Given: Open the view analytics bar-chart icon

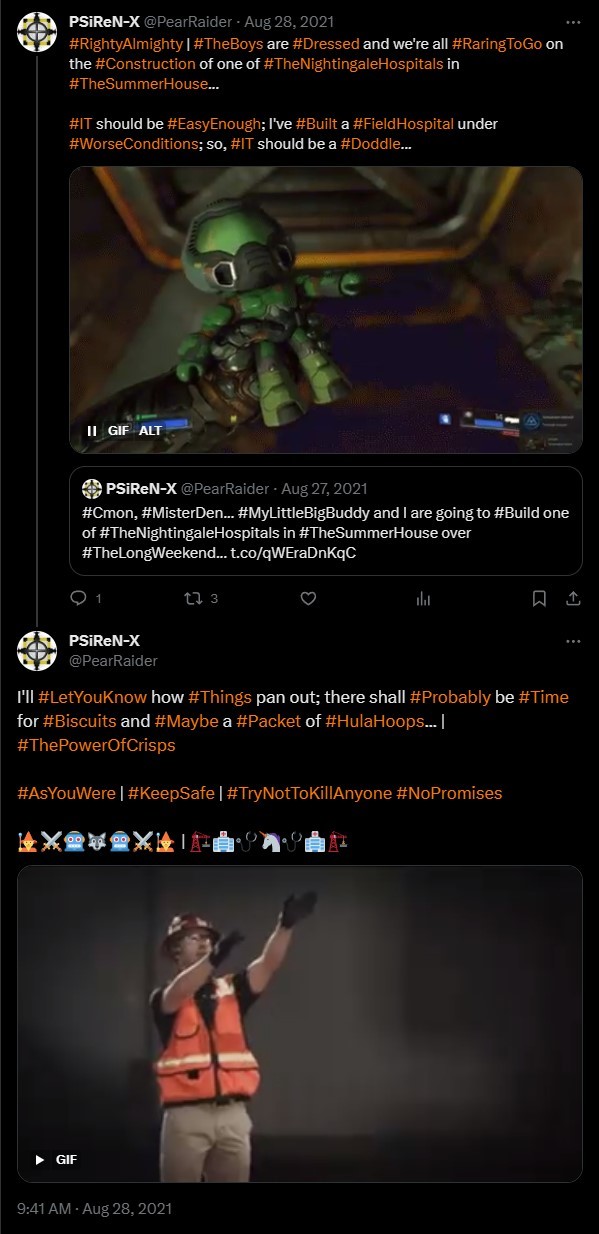Looking at the screenshot, I should click(x=424, y=598).
